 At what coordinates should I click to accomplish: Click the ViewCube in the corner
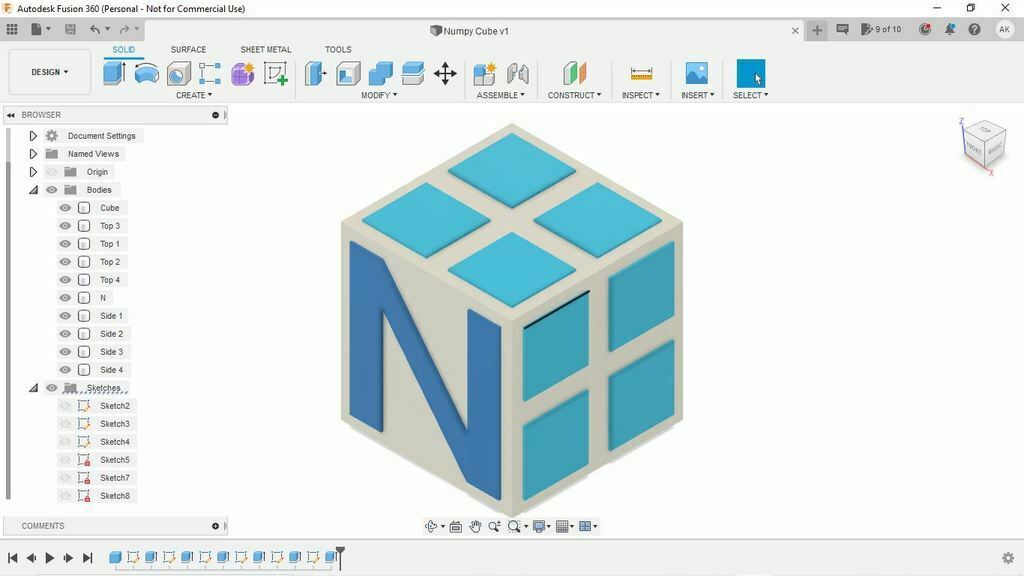(984, 145)
